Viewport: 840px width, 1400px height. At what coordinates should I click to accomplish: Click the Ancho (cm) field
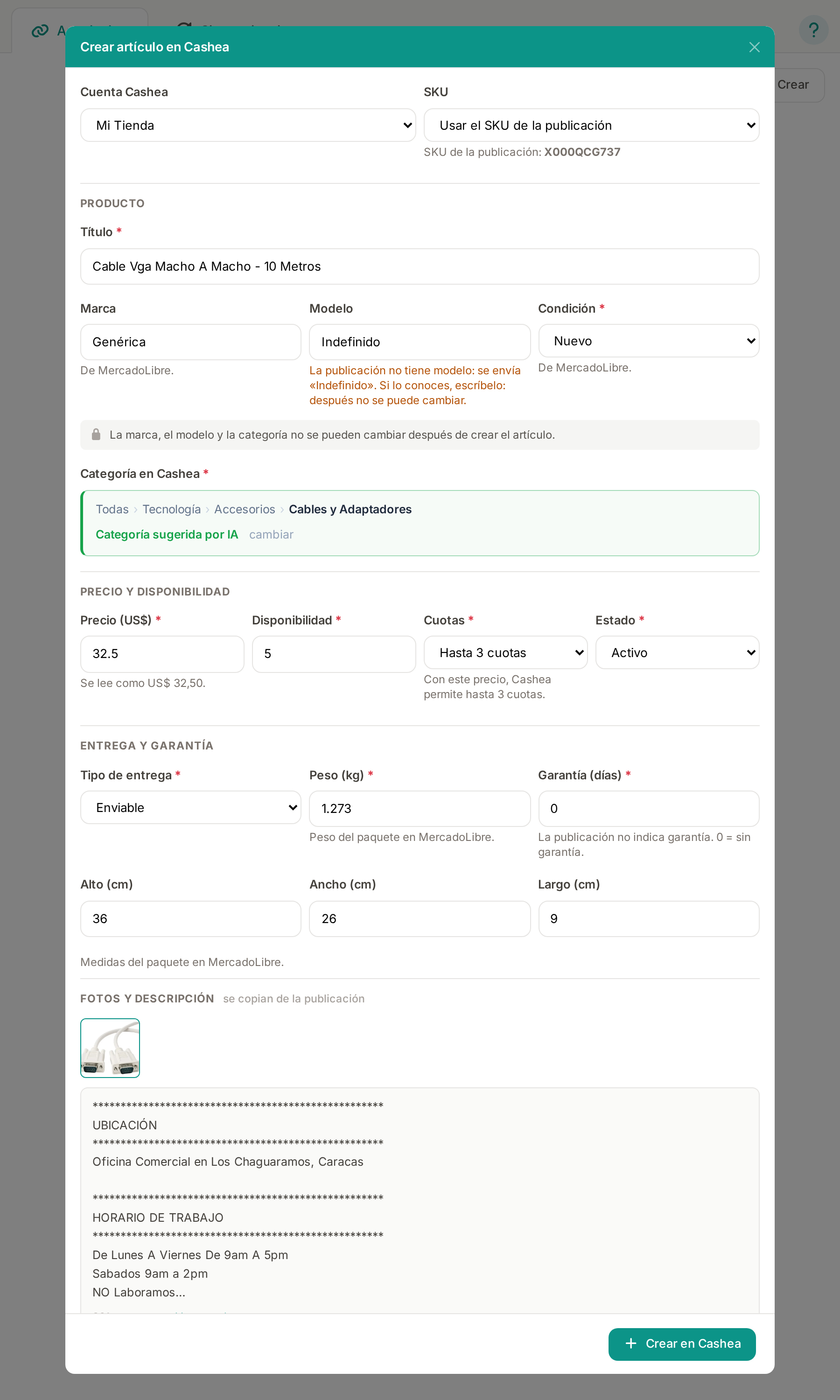420,919
